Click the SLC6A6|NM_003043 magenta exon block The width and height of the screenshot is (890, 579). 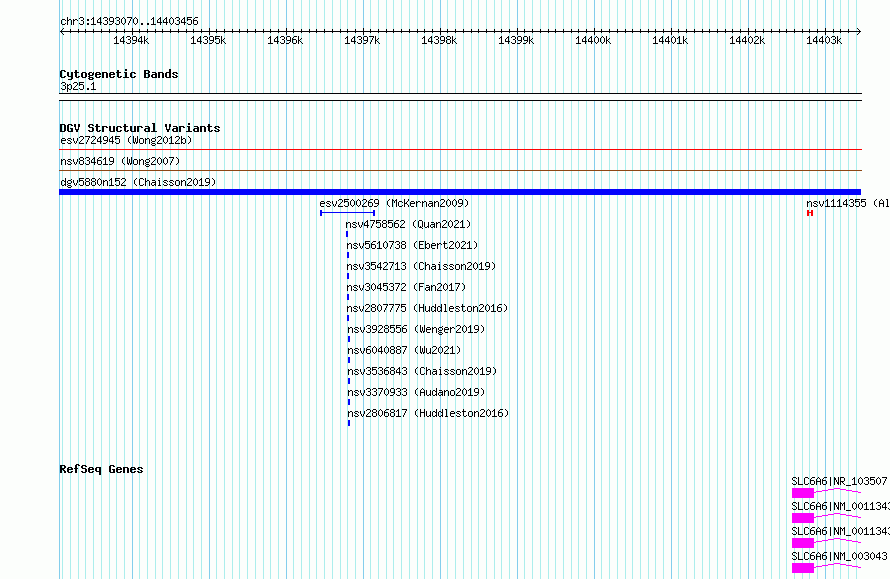click(803, 568)
